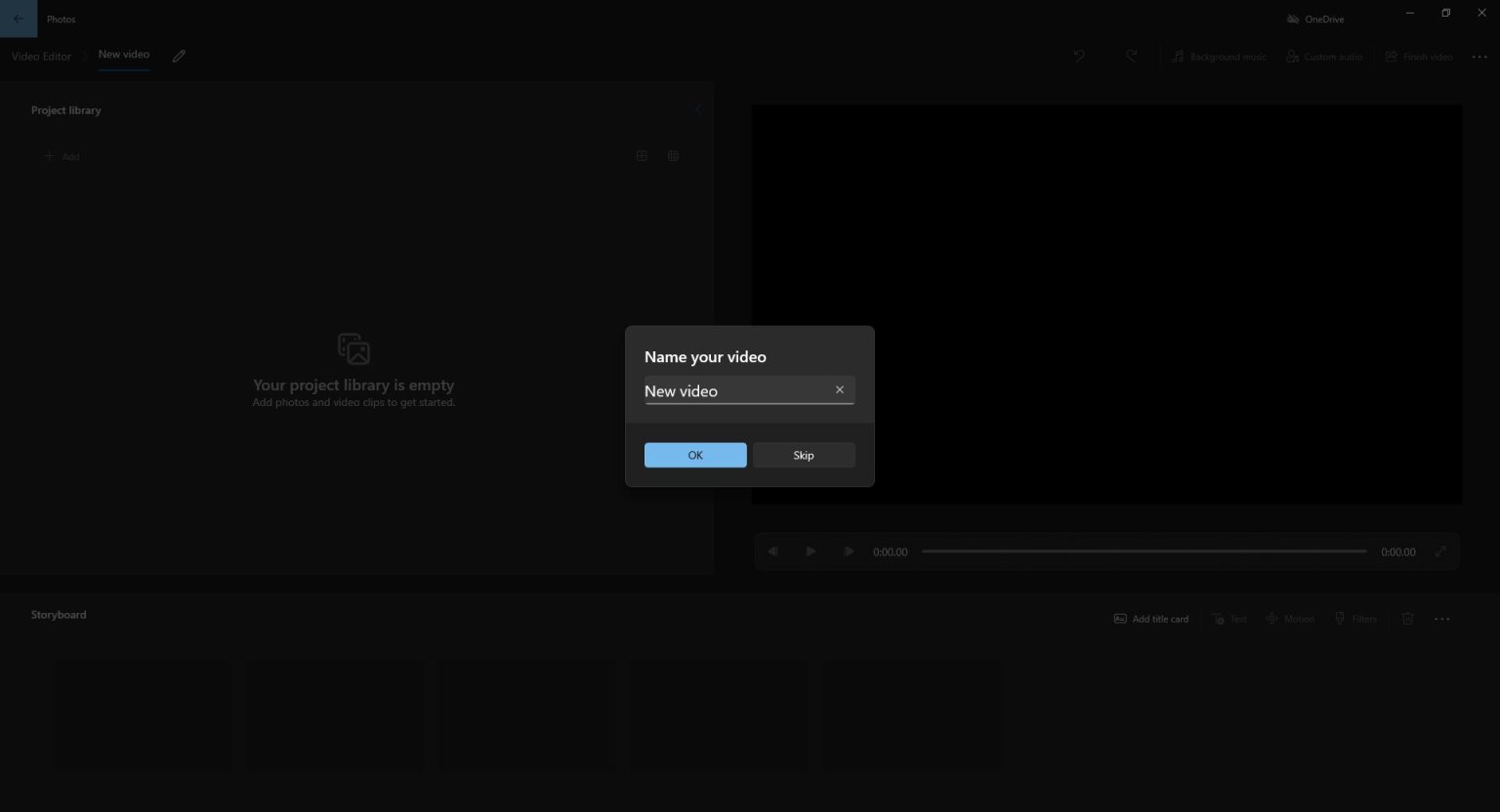This screenshot has height=812, width=1500.
Task: Add a title card to the storyboard
Action: (1150, 618)
